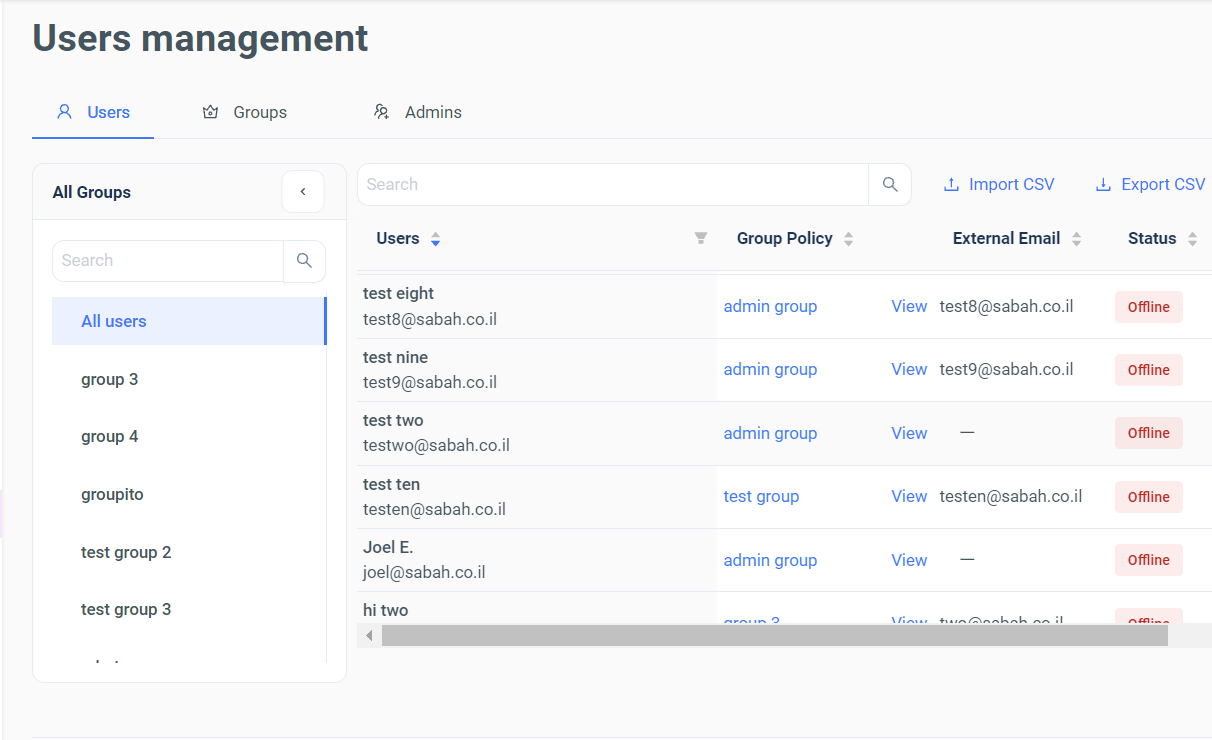This screenshot has height=740, width=1212.
Task: Switch to the Admins tab
Action: click(x=418, y=112)
